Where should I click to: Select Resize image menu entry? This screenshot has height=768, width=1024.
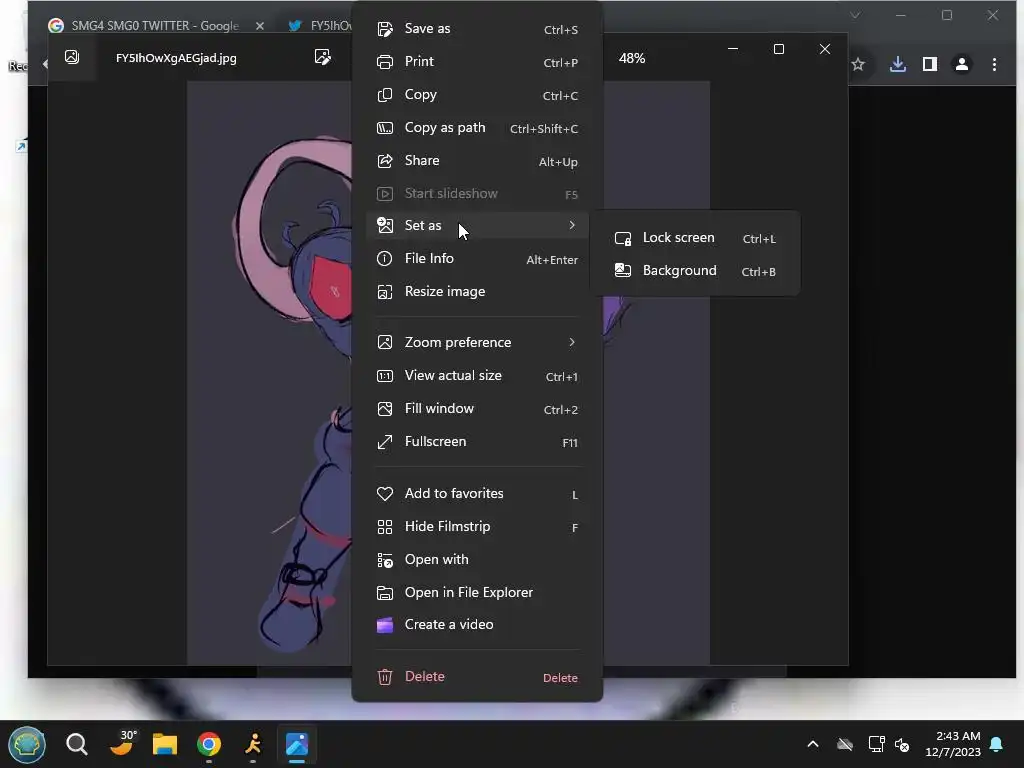coord(477,292)
